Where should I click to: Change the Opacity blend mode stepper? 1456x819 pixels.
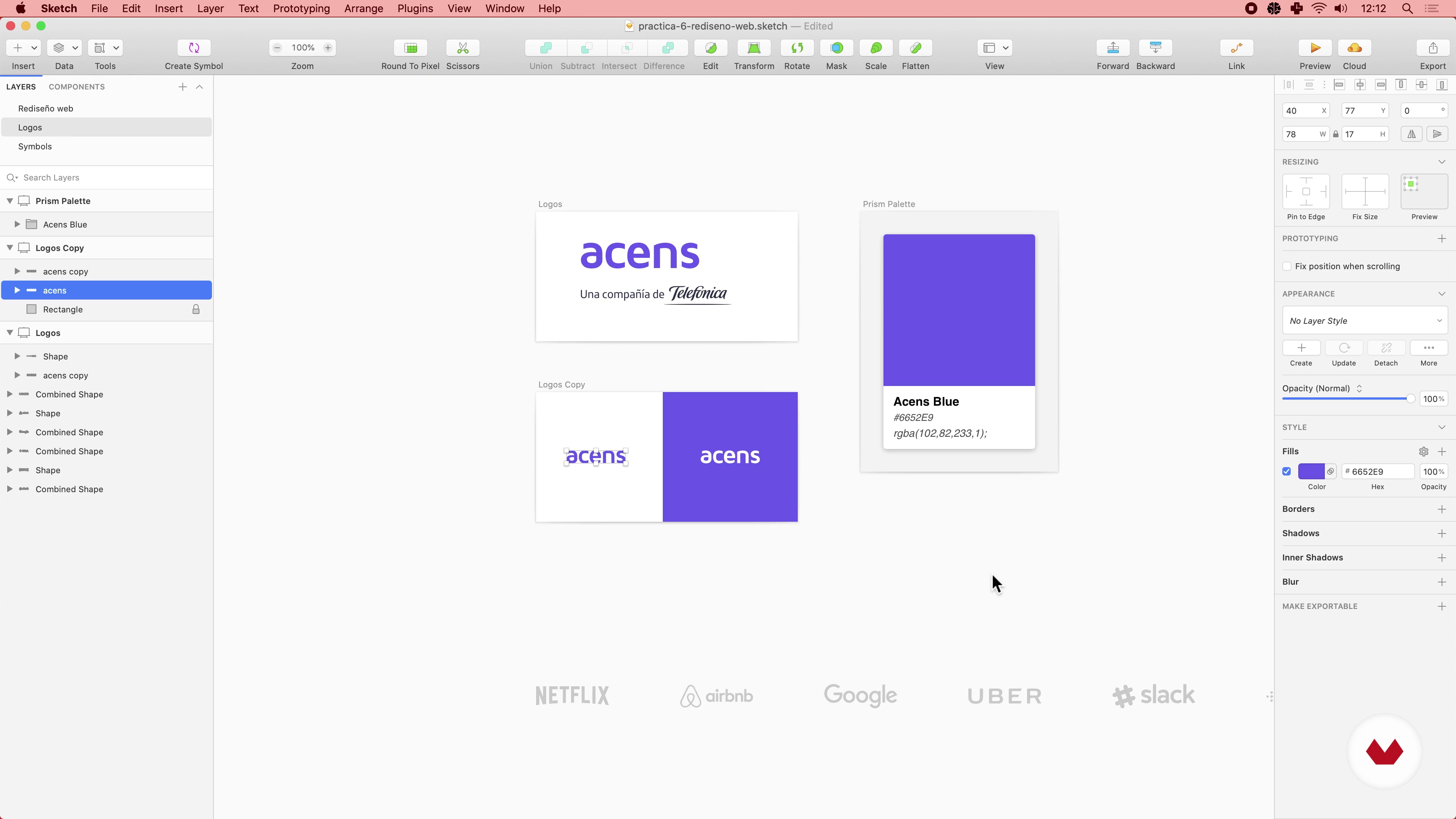point(1359,388)
